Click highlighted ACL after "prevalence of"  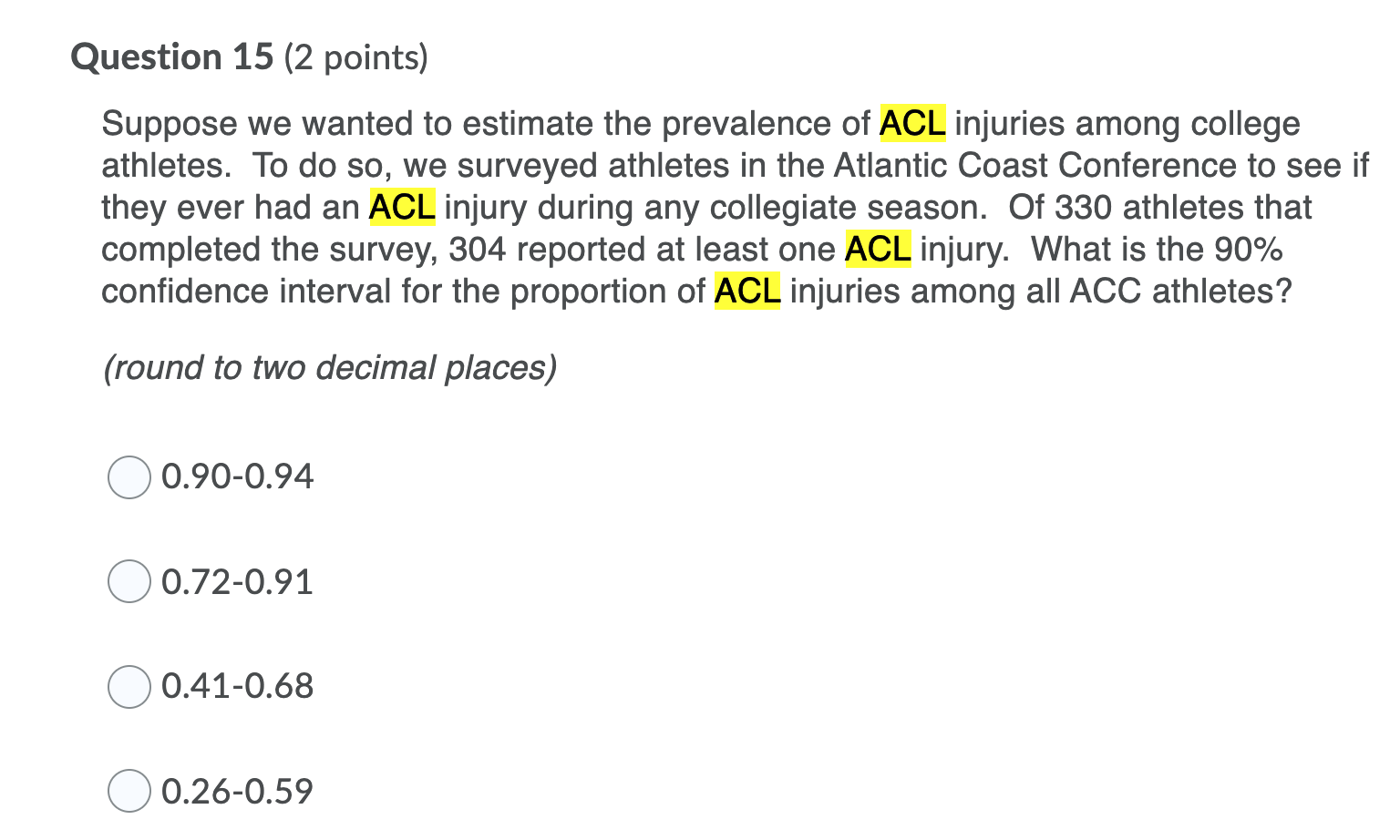click(x=912, y=124)
